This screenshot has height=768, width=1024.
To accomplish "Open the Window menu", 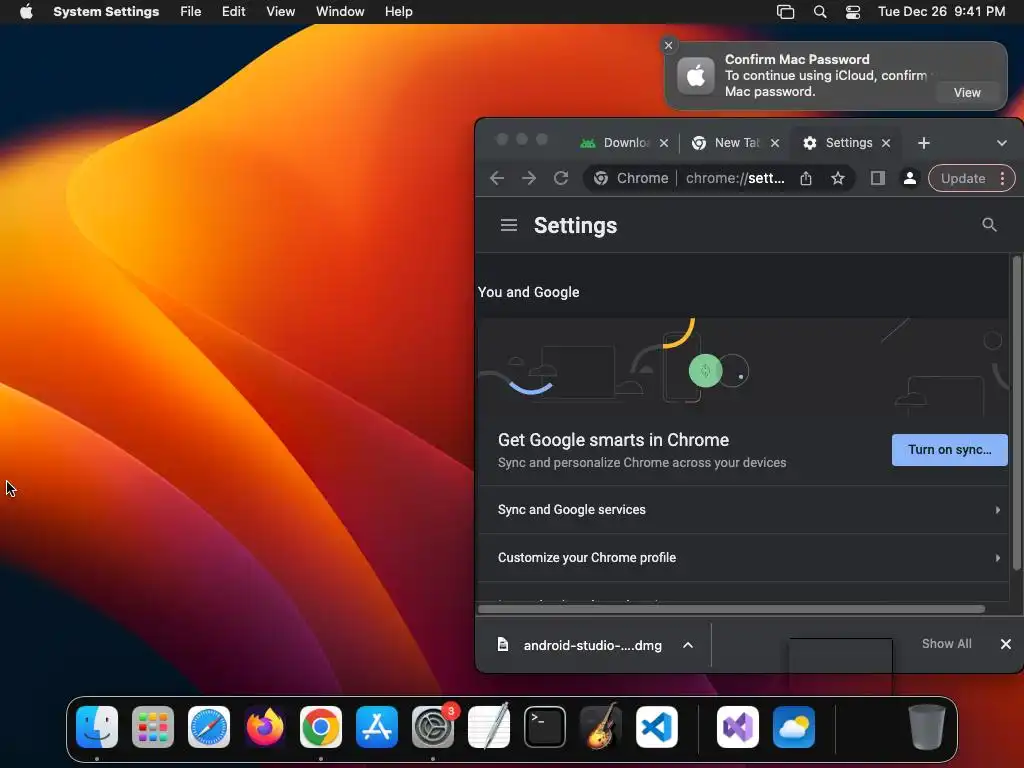I will click(x=340, y=12).
